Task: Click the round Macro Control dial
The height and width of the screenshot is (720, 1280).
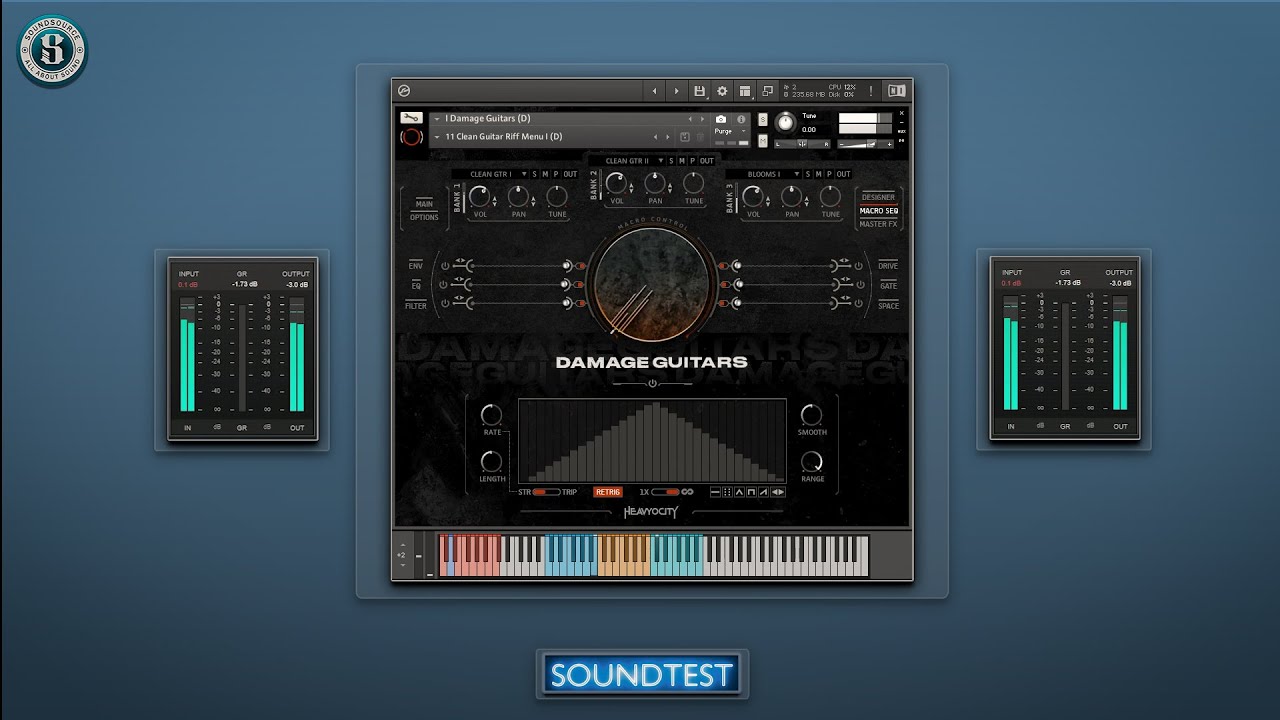Action: coord(651,284)
